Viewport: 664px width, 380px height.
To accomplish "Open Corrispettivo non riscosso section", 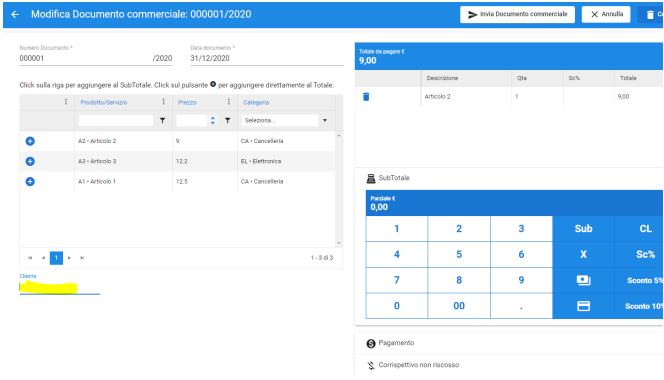I will (x=509, y=365).
